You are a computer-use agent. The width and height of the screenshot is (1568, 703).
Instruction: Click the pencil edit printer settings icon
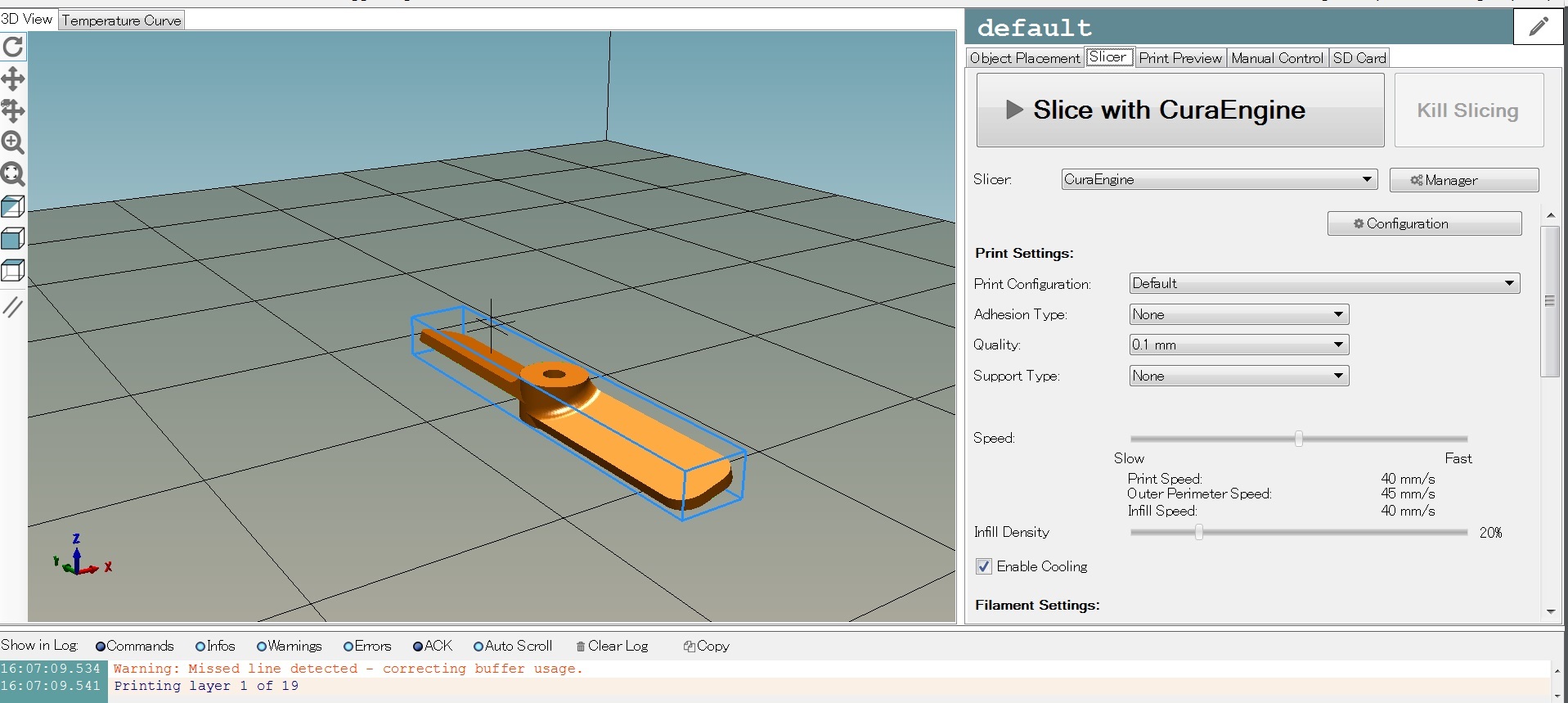(x=1539, y=27)
